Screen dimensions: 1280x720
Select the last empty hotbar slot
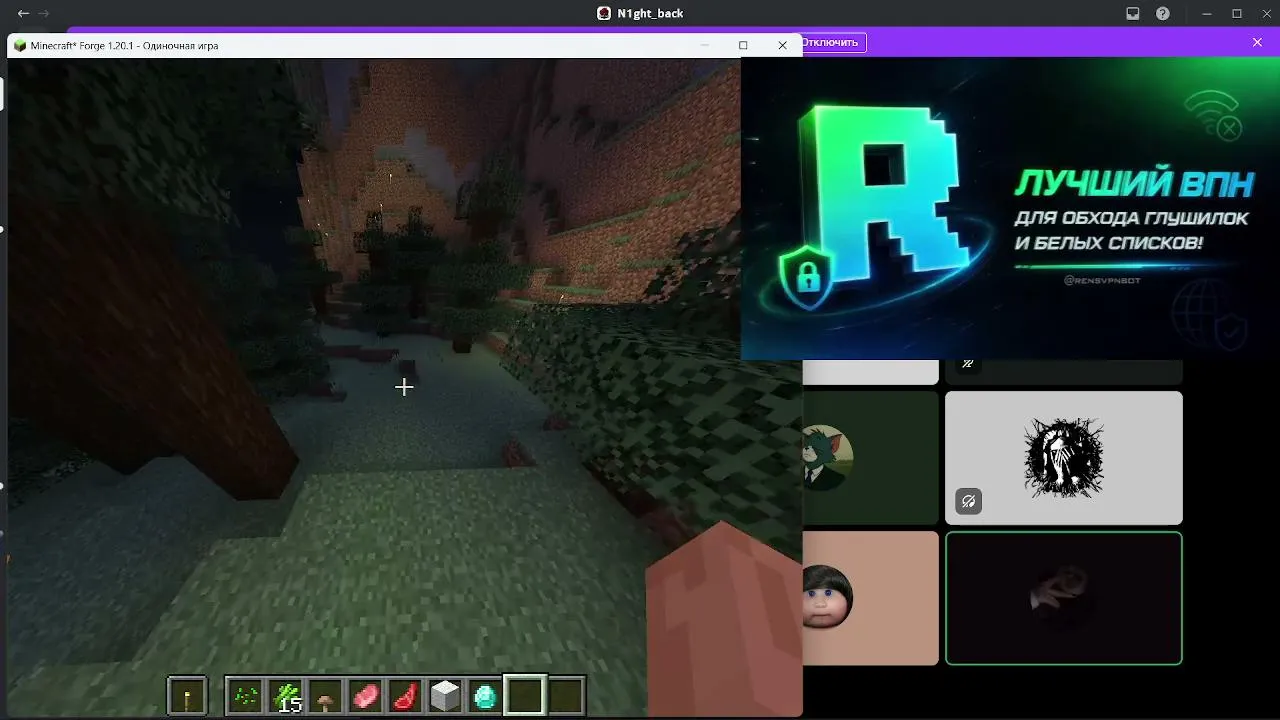pyautogui.click(x=566, y=695)
